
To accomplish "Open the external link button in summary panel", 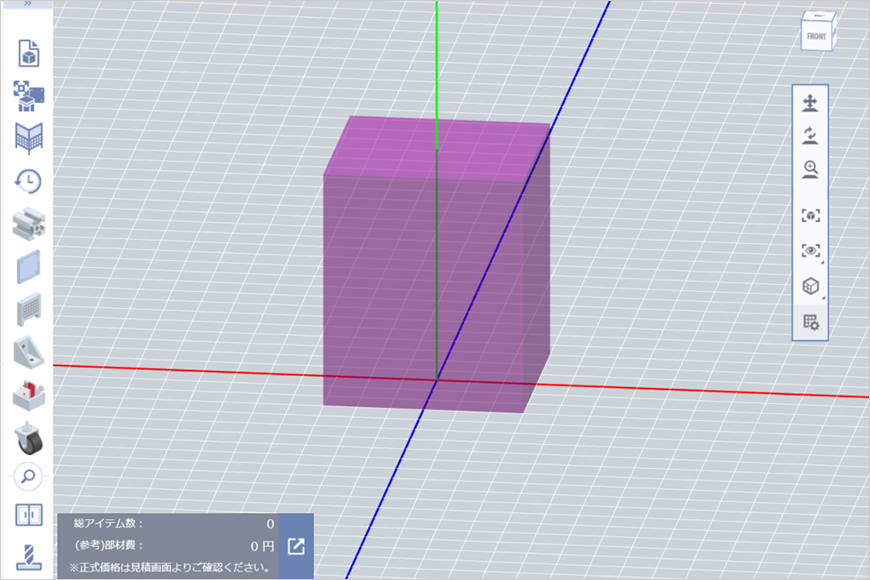I will tap(296, 546).
